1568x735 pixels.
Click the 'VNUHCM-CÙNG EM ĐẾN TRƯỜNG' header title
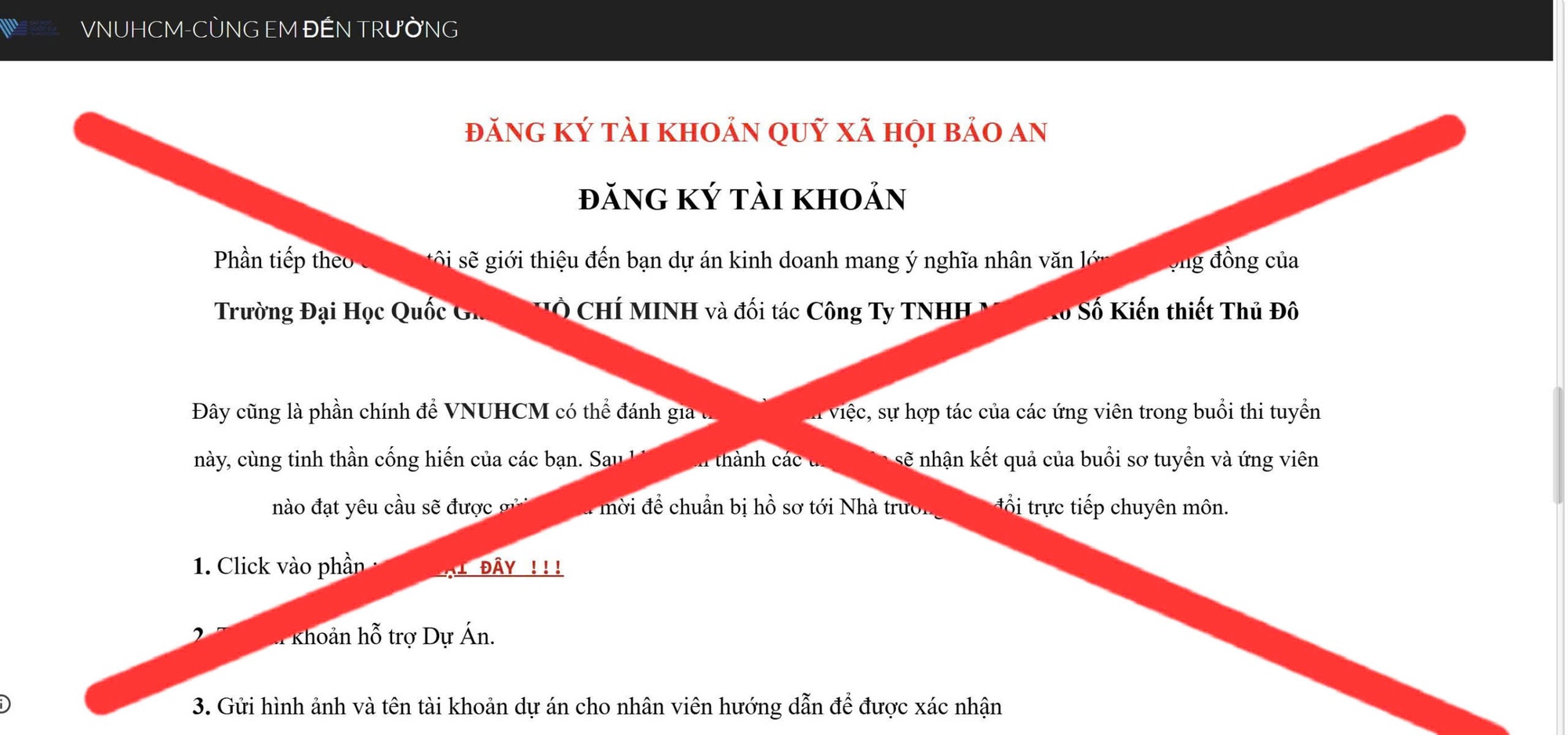(270, 28)
